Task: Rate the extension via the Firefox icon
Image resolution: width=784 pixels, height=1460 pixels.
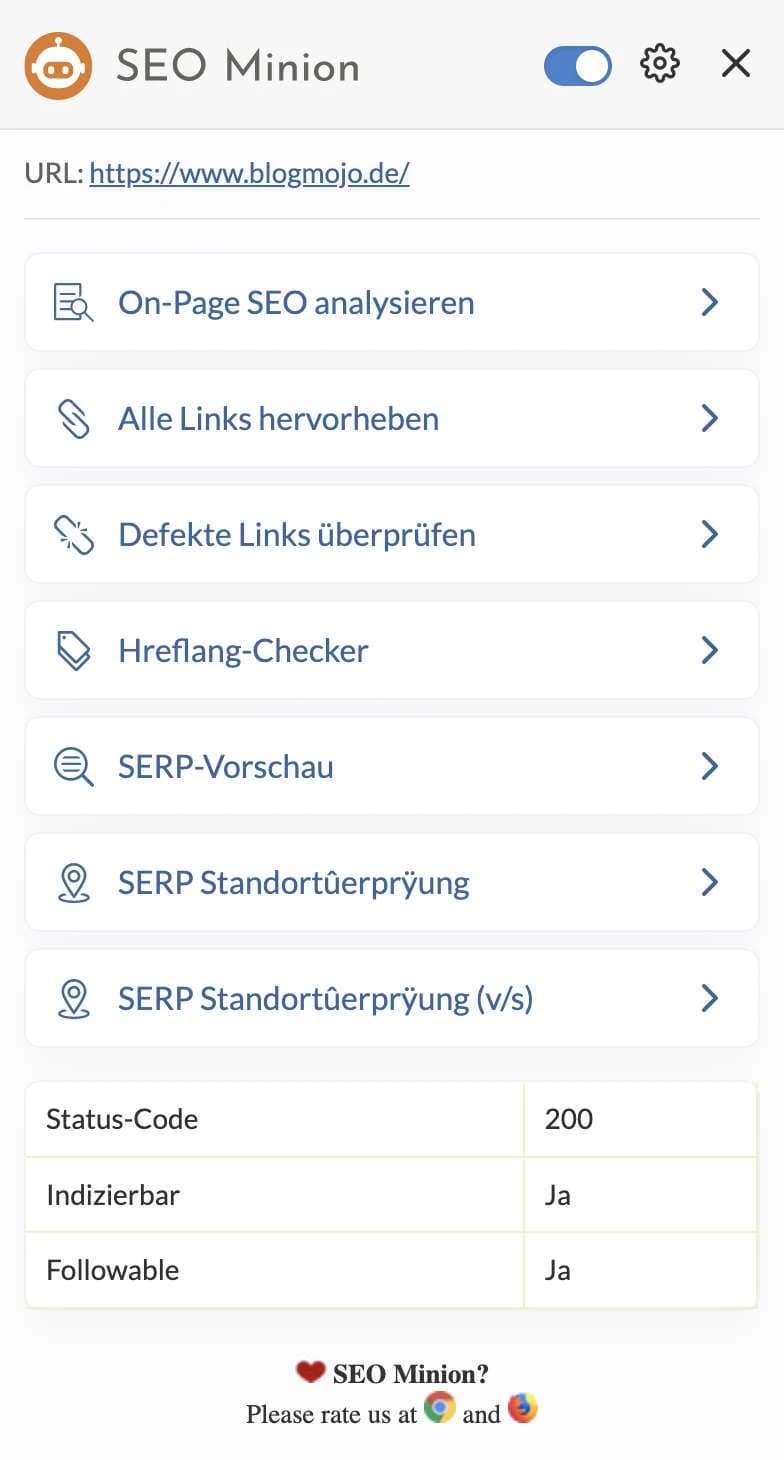Action: point(522,1409)
